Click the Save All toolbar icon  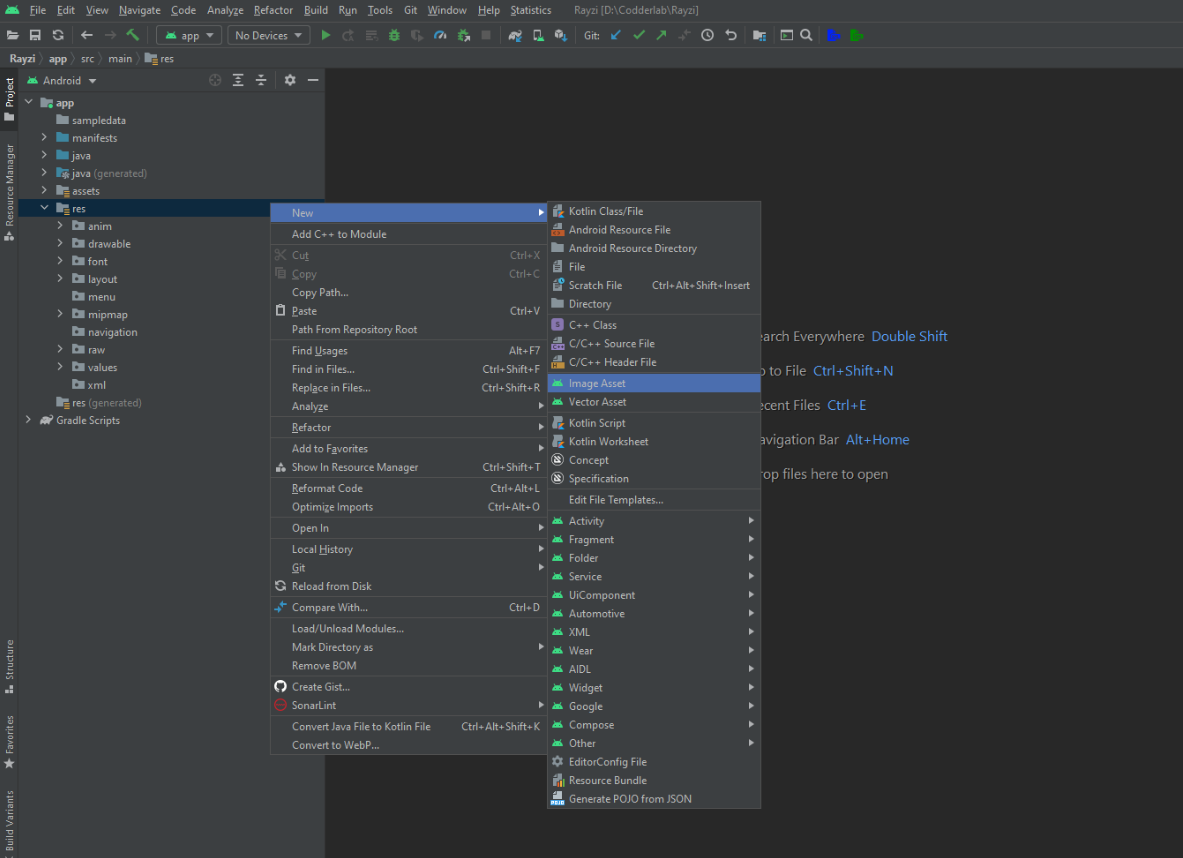click(35, 35)
